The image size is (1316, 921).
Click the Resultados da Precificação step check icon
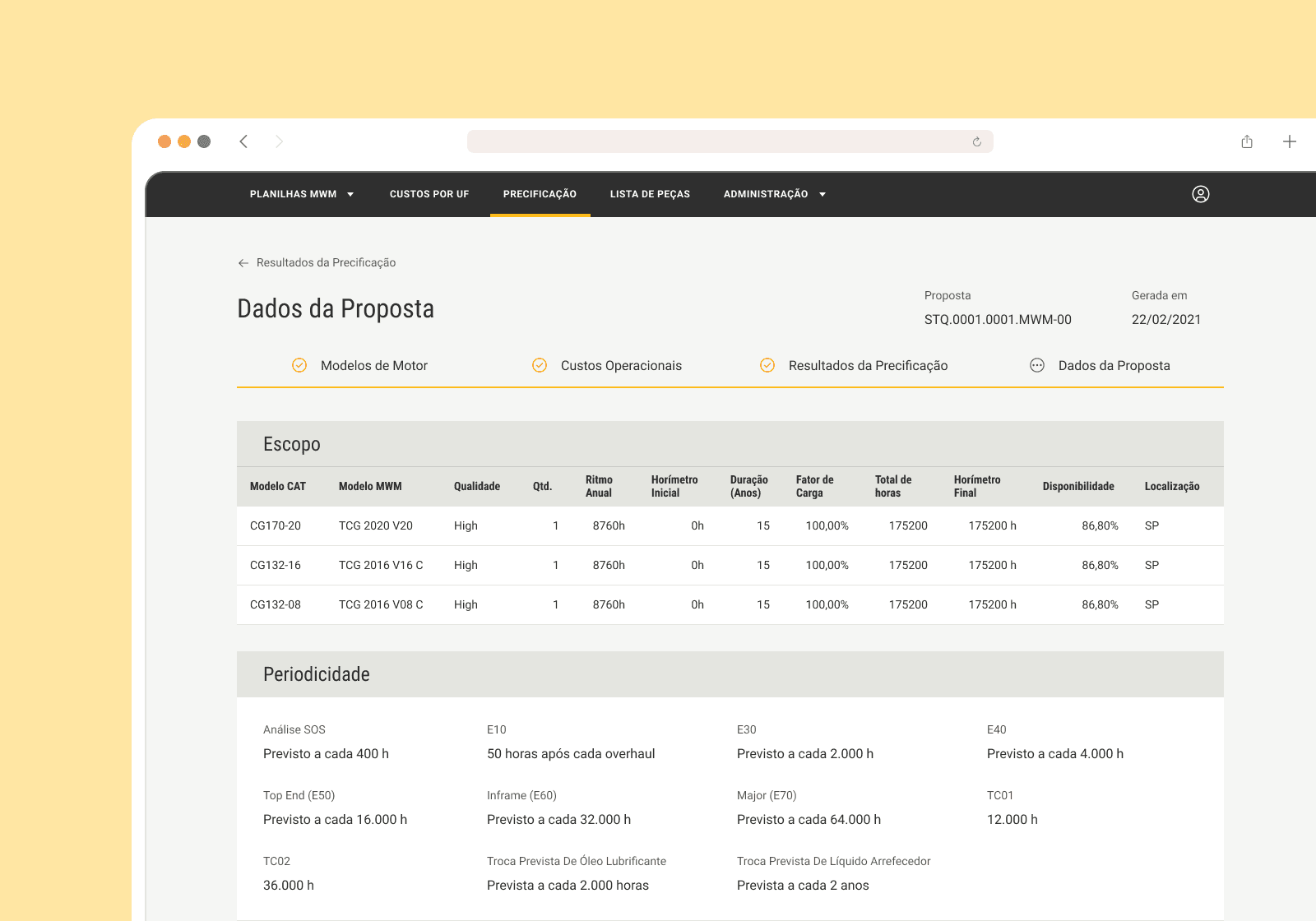click(x=767, y=365)
